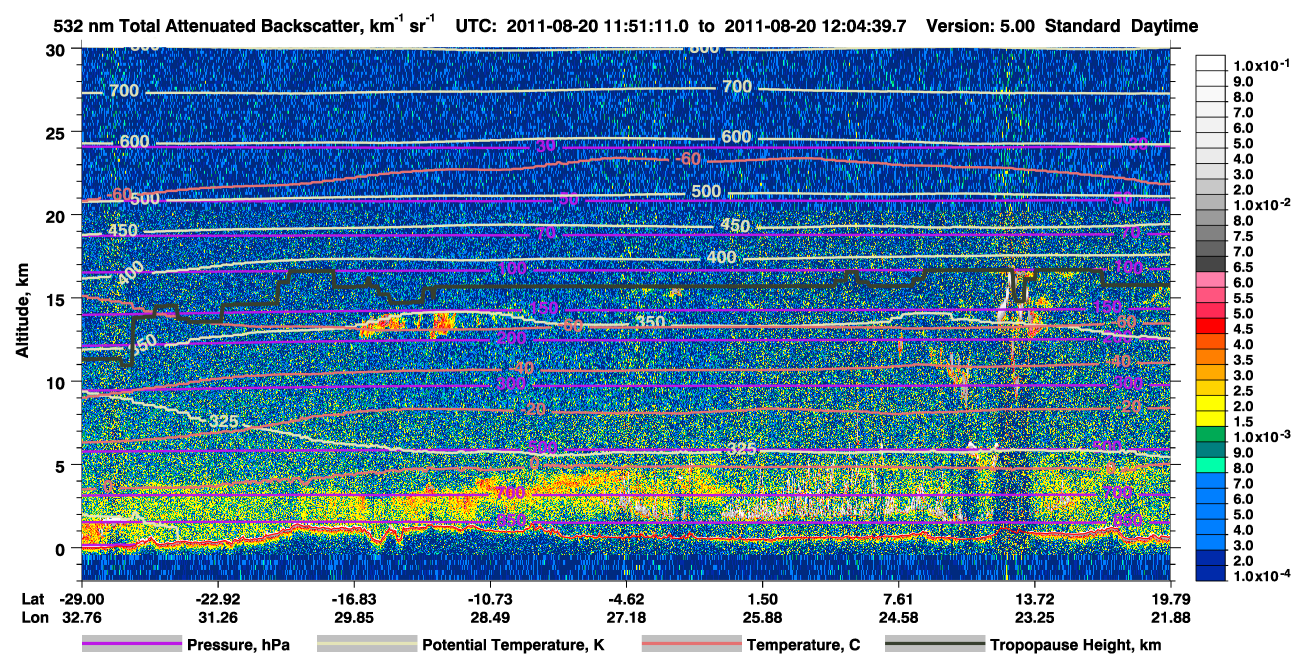The height and width of the screenshot is (667, 1300).
Task: Click the salmon Temperature legend line sample
Action: [690, 644]
